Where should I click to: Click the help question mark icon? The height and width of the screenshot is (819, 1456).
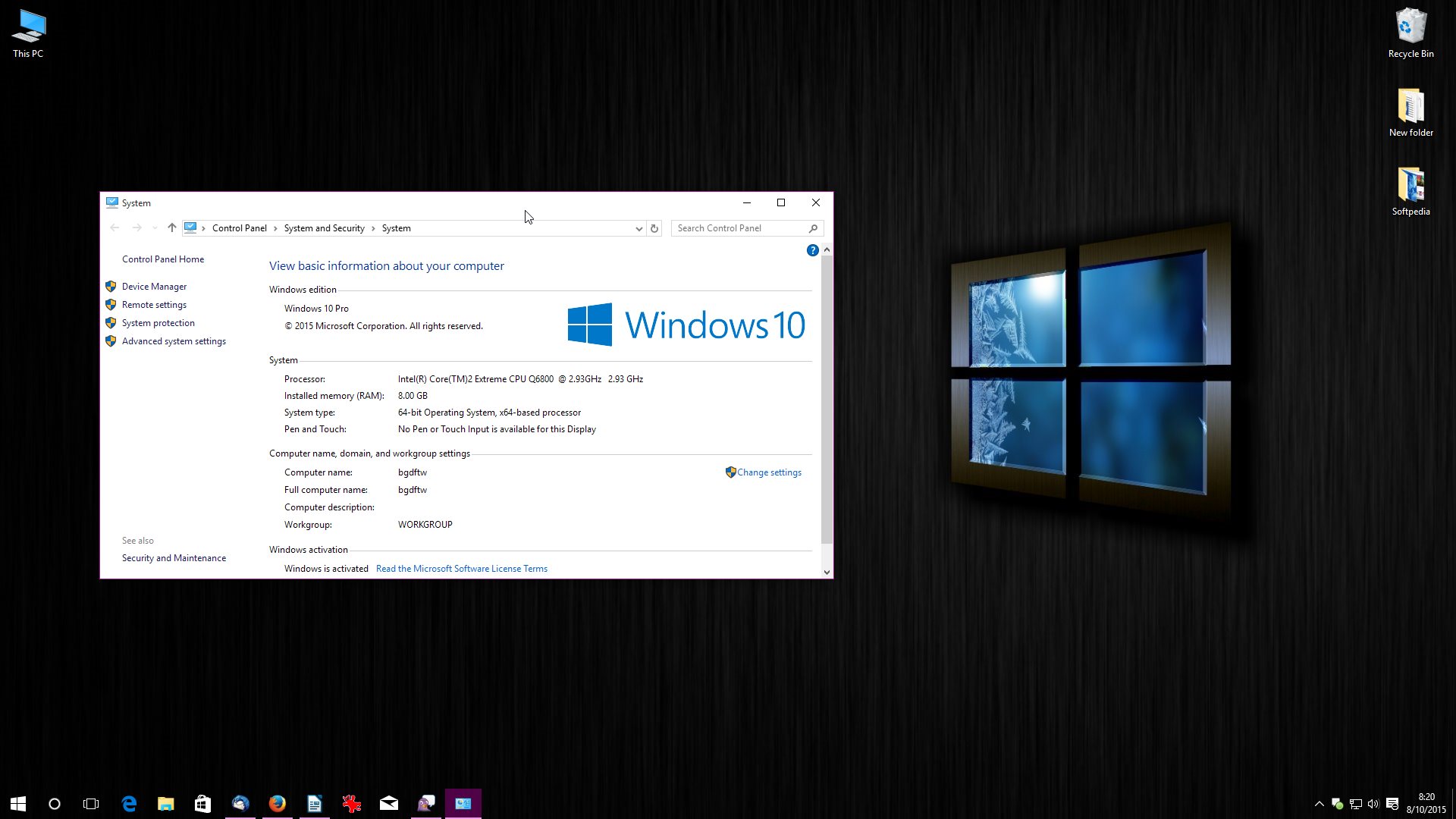(812, 250)
